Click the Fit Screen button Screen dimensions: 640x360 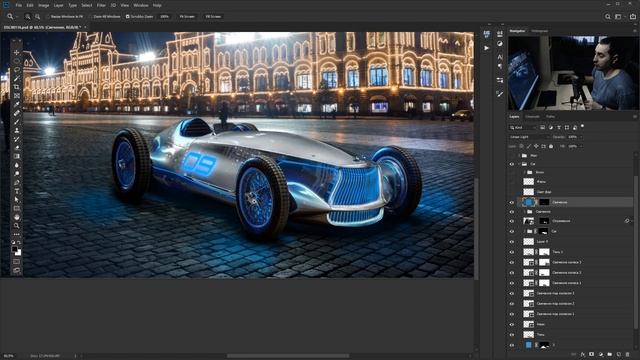tap(187, 17)
